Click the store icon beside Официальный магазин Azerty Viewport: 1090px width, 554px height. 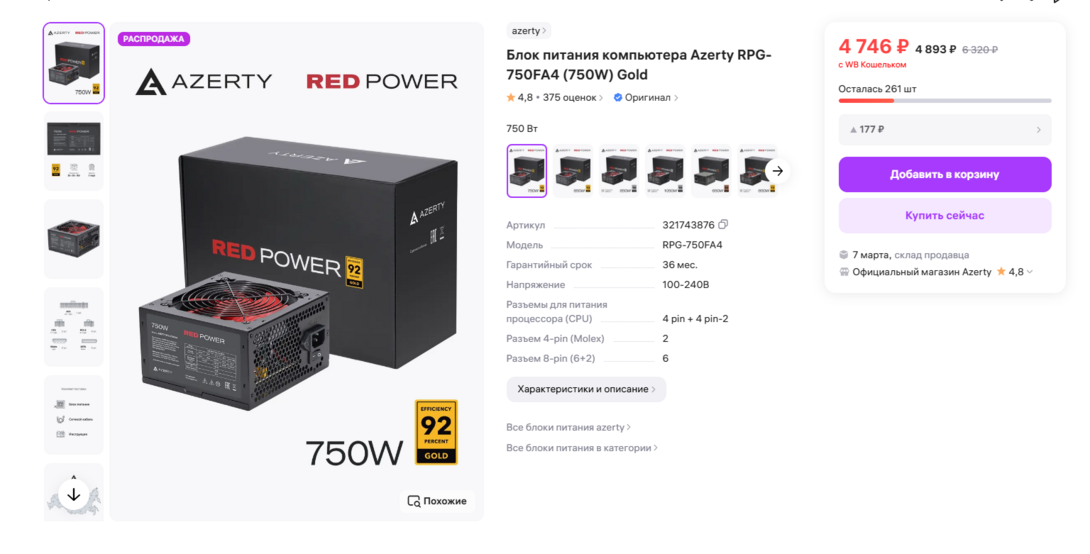844,272
